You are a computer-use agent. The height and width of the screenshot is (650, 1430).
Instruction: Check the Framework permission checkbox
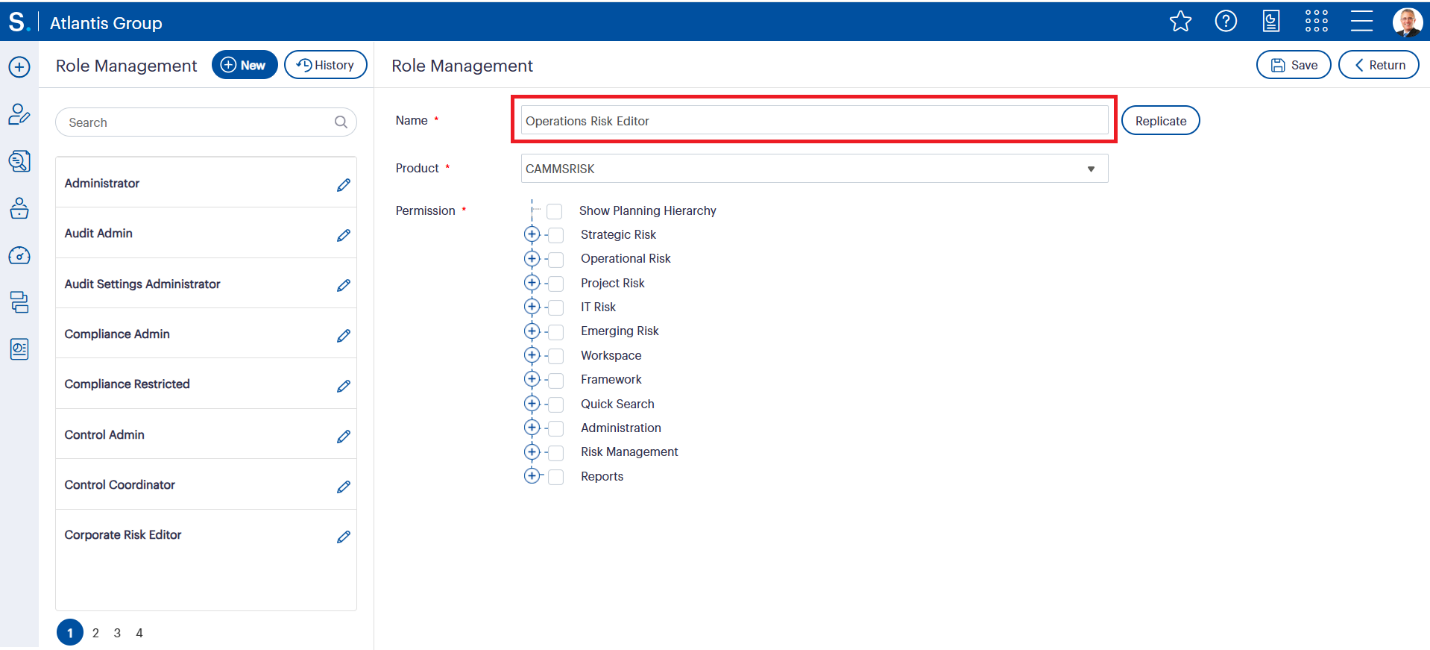tap(556, 380)
